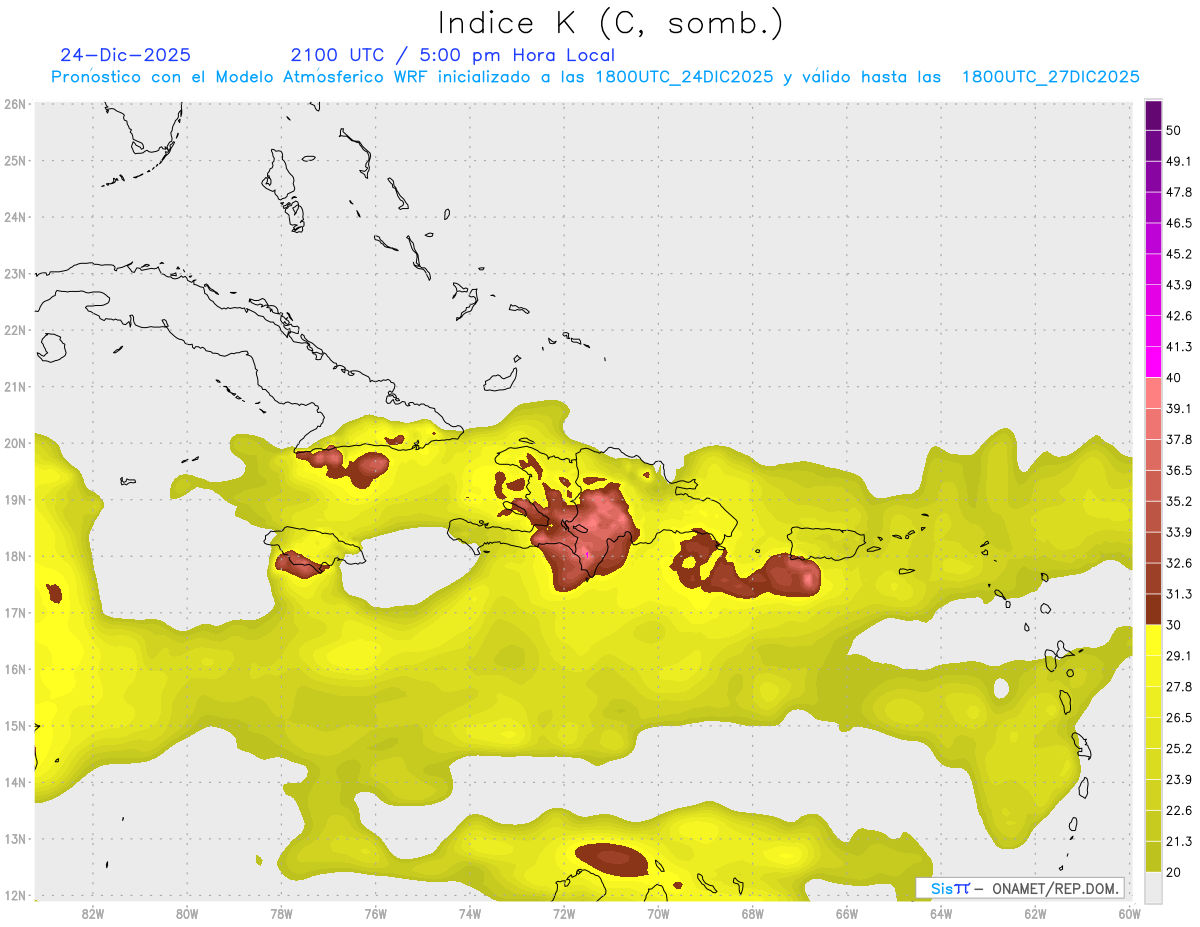Click the color scale value '49.1'

pos(1179,161)
